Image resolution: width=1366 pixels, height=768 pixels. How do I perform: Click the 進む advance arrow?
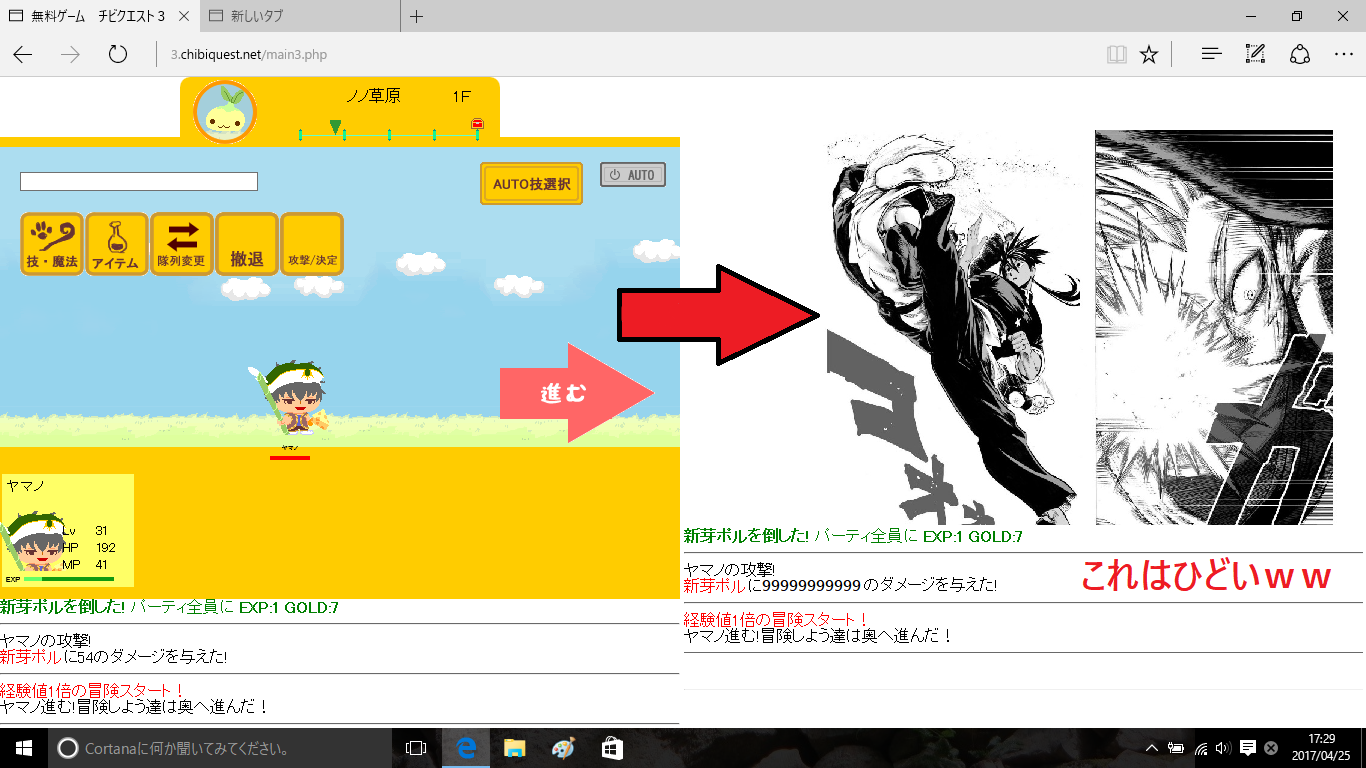(577, 393)
